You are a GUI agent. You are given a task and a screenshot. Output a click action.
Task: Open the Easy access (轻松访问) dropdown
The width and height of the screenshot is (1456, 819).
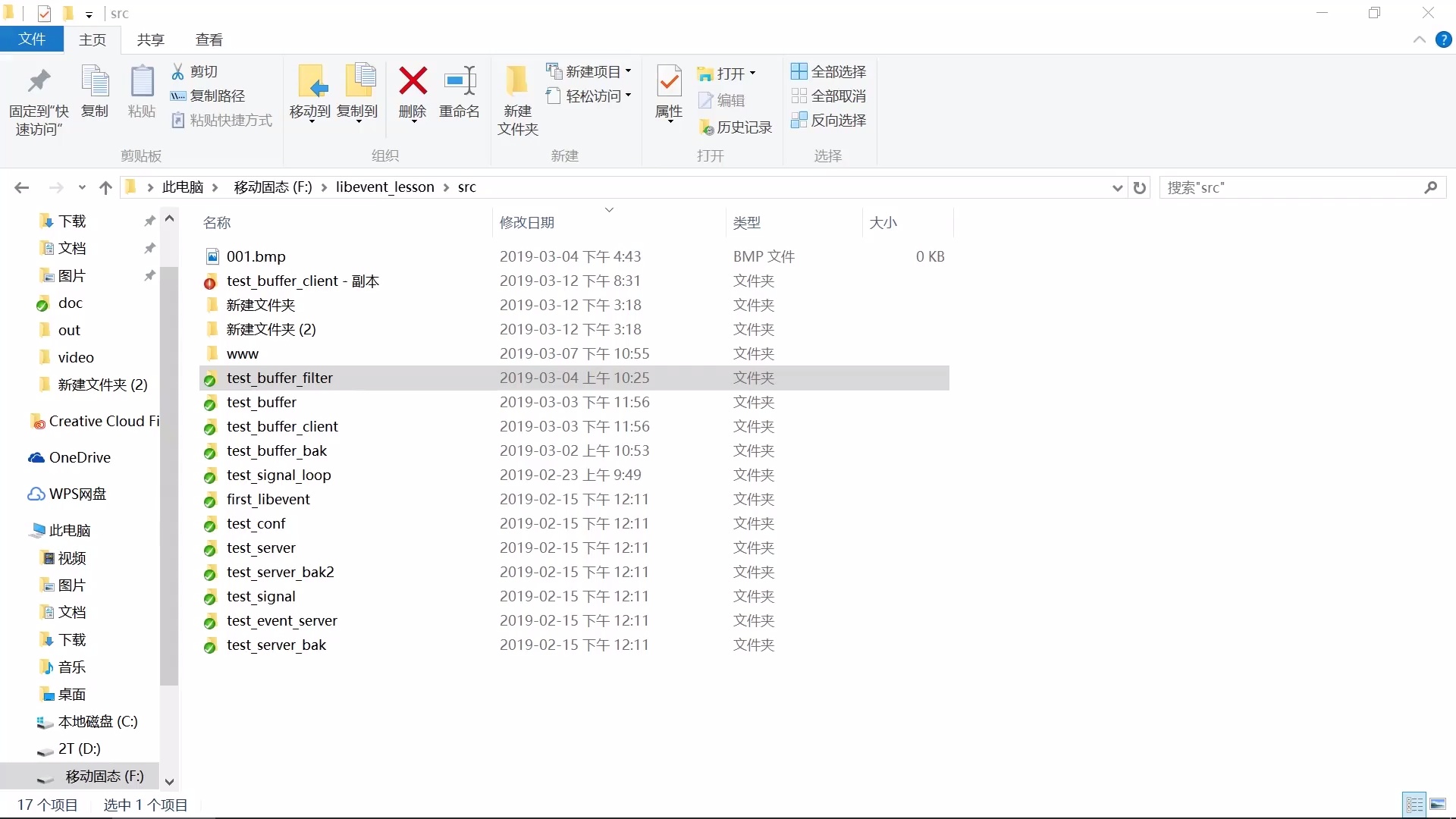[x=588, y=96]
